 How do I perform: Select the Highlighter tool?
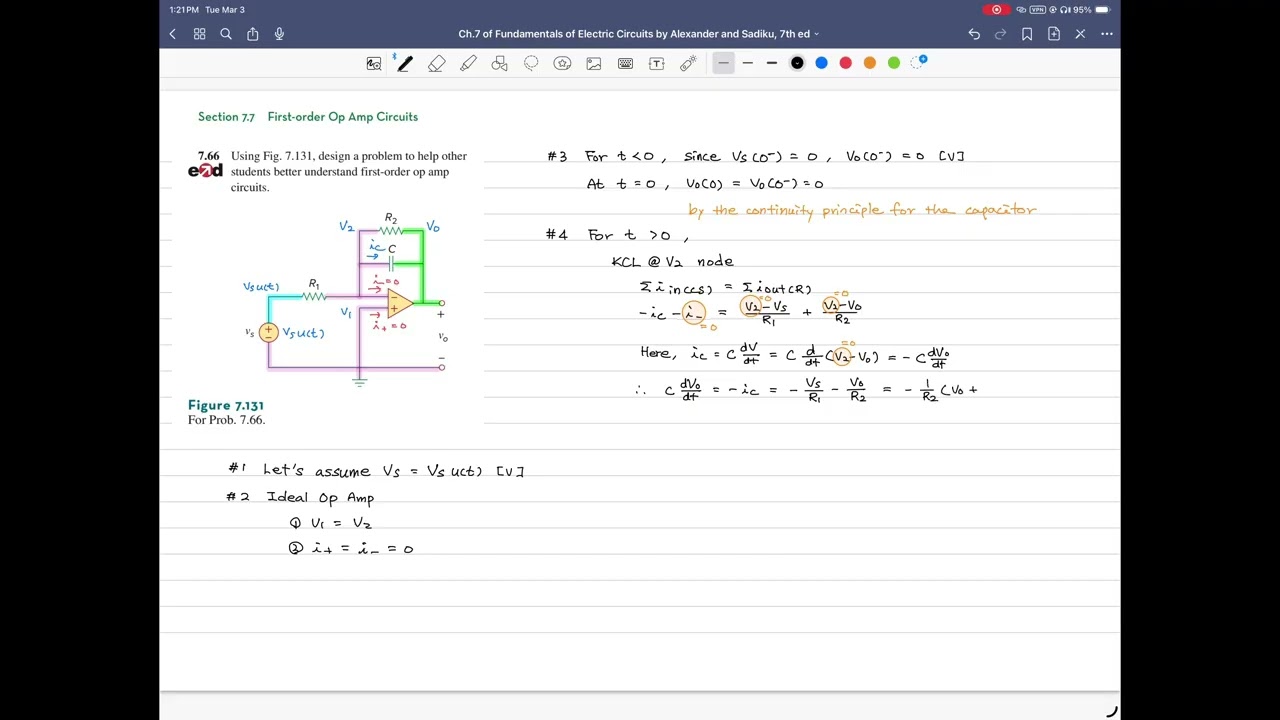tap(468, 63)
